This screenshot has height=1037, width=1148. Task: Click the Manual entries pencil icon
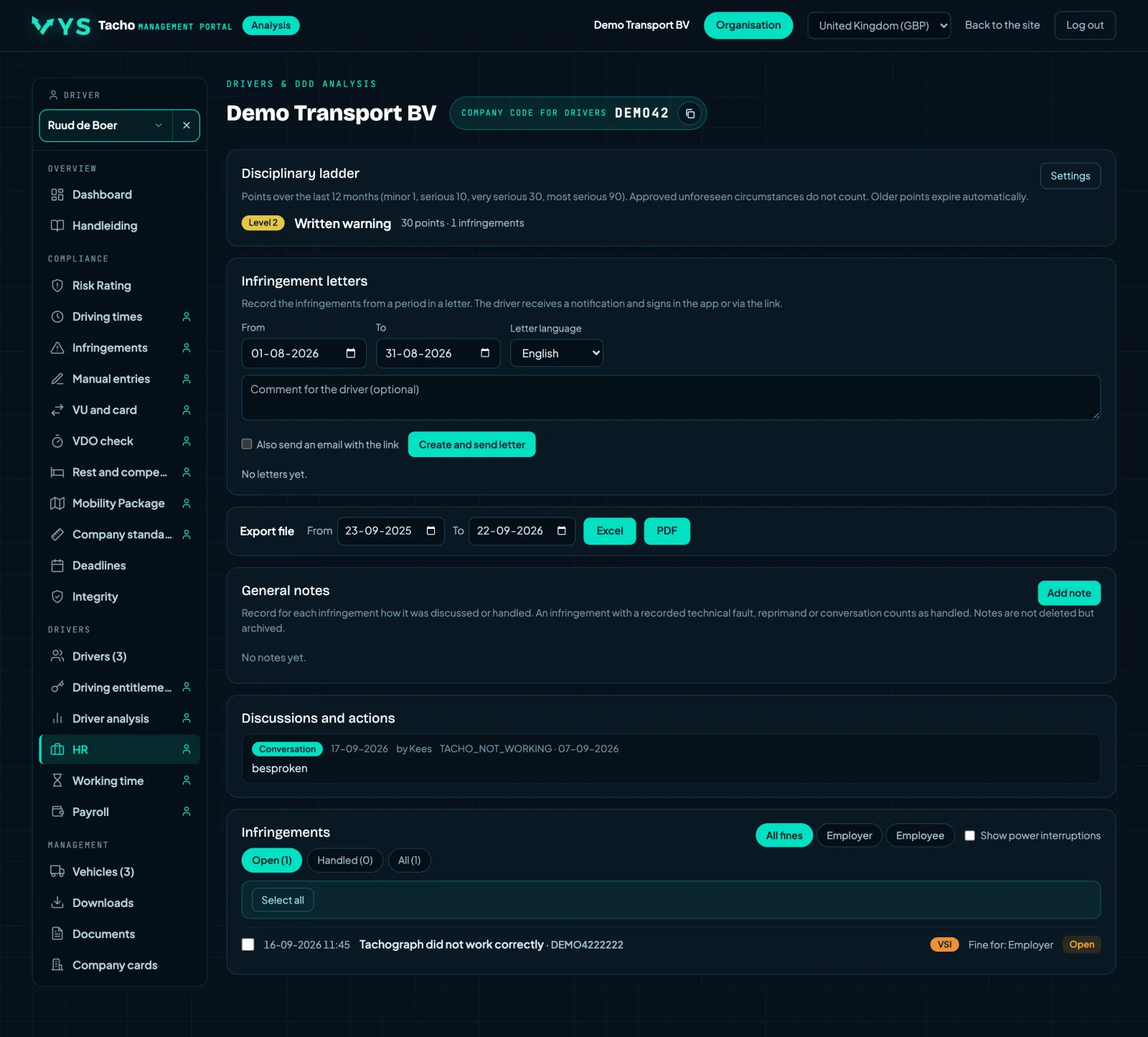coord(57,379)
